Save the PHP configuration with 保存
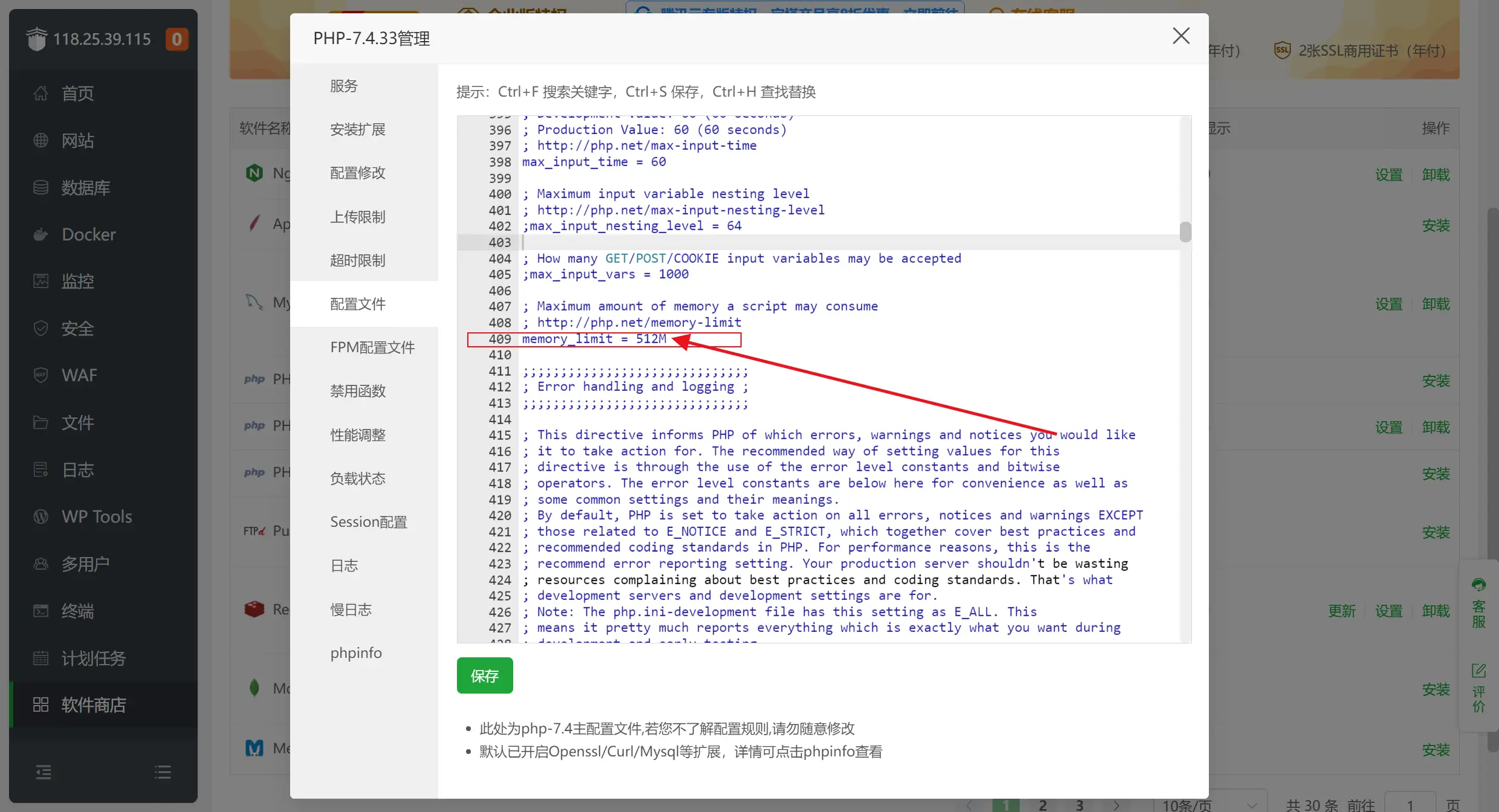 coord(484,675)
